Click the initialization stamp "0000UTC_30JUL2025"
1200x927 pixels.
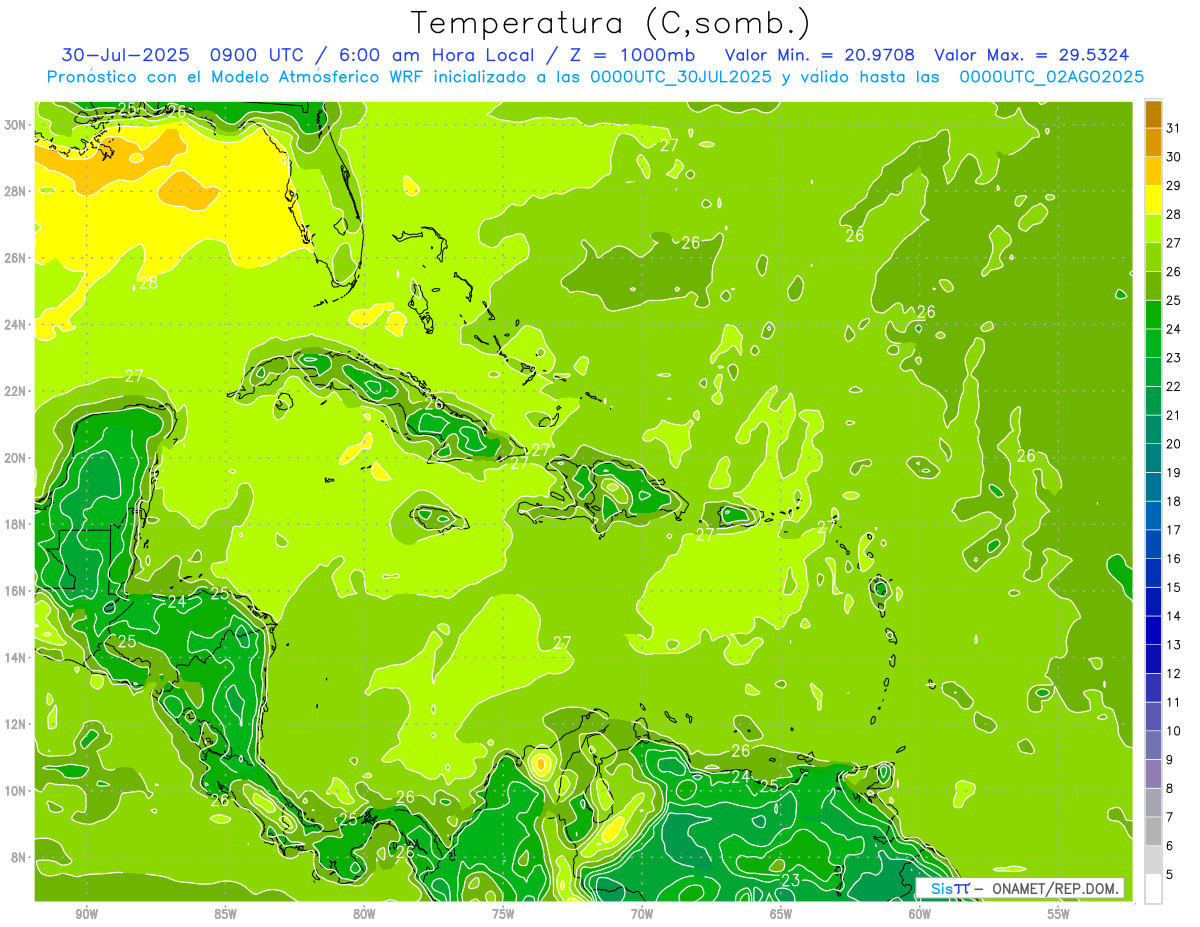point(681,77)
